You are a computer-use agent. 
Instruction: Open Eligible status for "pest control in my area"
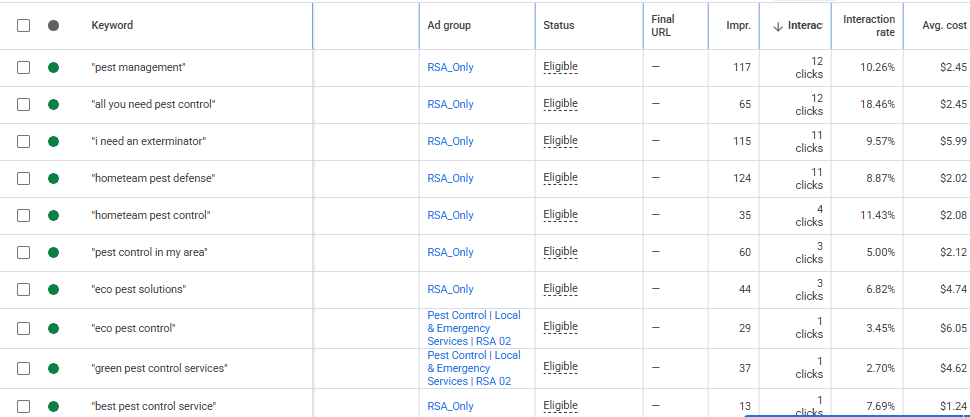pyautogui.click(x=560, y=252)
